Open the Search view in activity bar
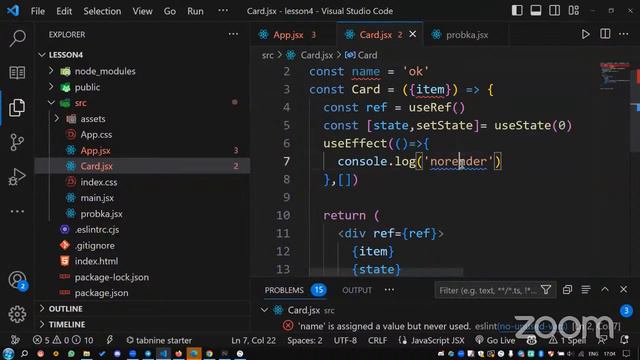 (x=17, y=38)
